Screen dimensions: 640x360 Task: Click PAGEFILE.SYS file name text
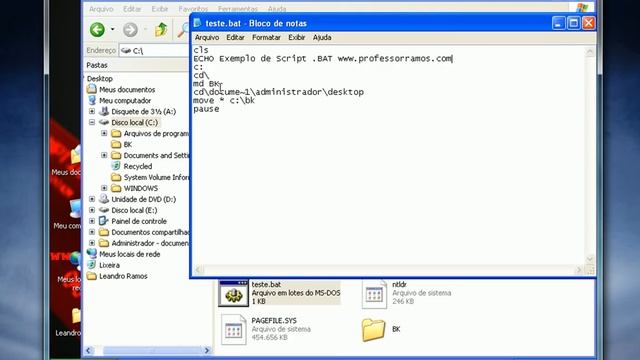click(x=274, y=321)
